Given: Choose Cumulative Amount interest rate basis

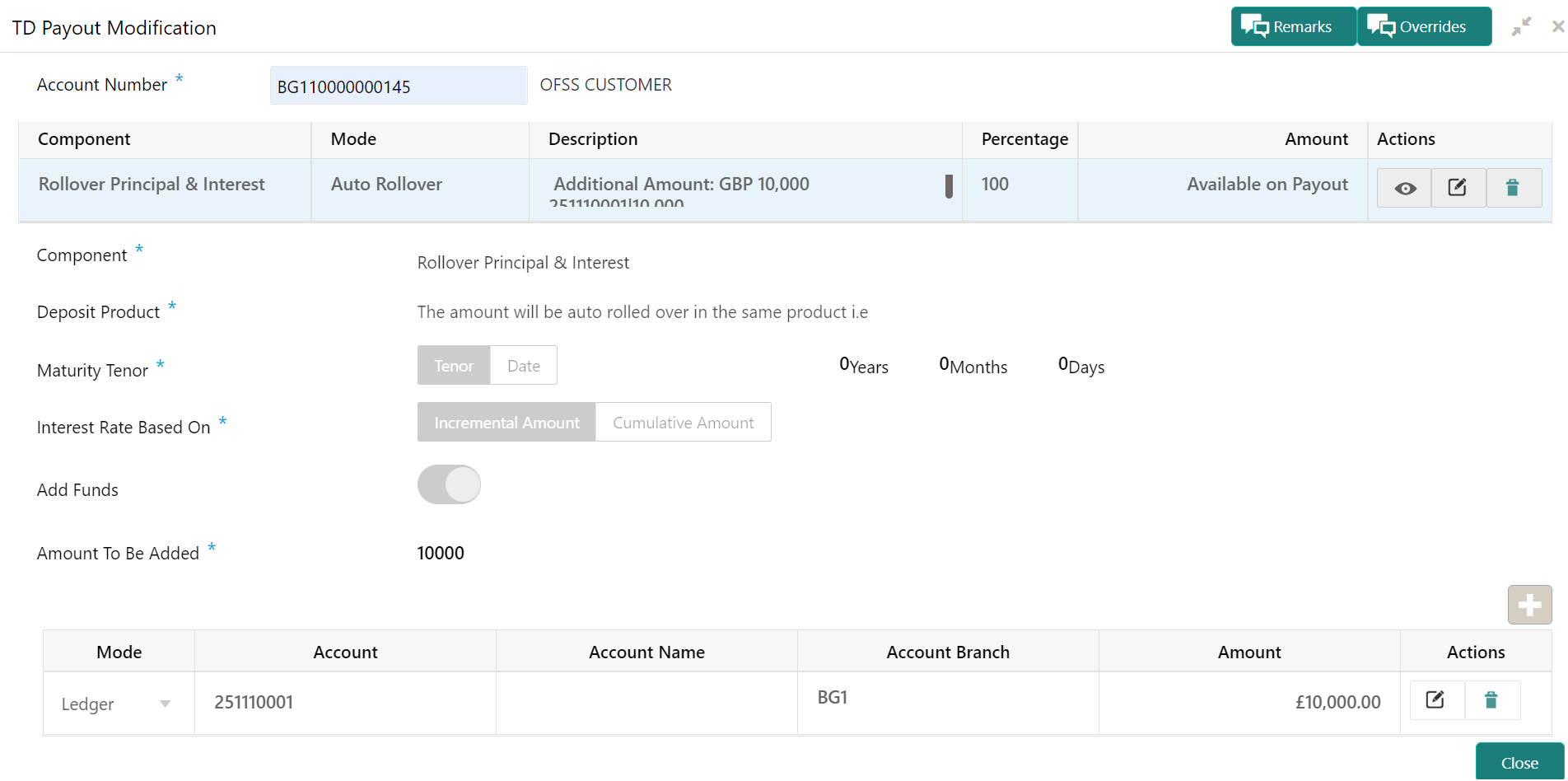Looking at the screenshot, I should coord(683,423).
